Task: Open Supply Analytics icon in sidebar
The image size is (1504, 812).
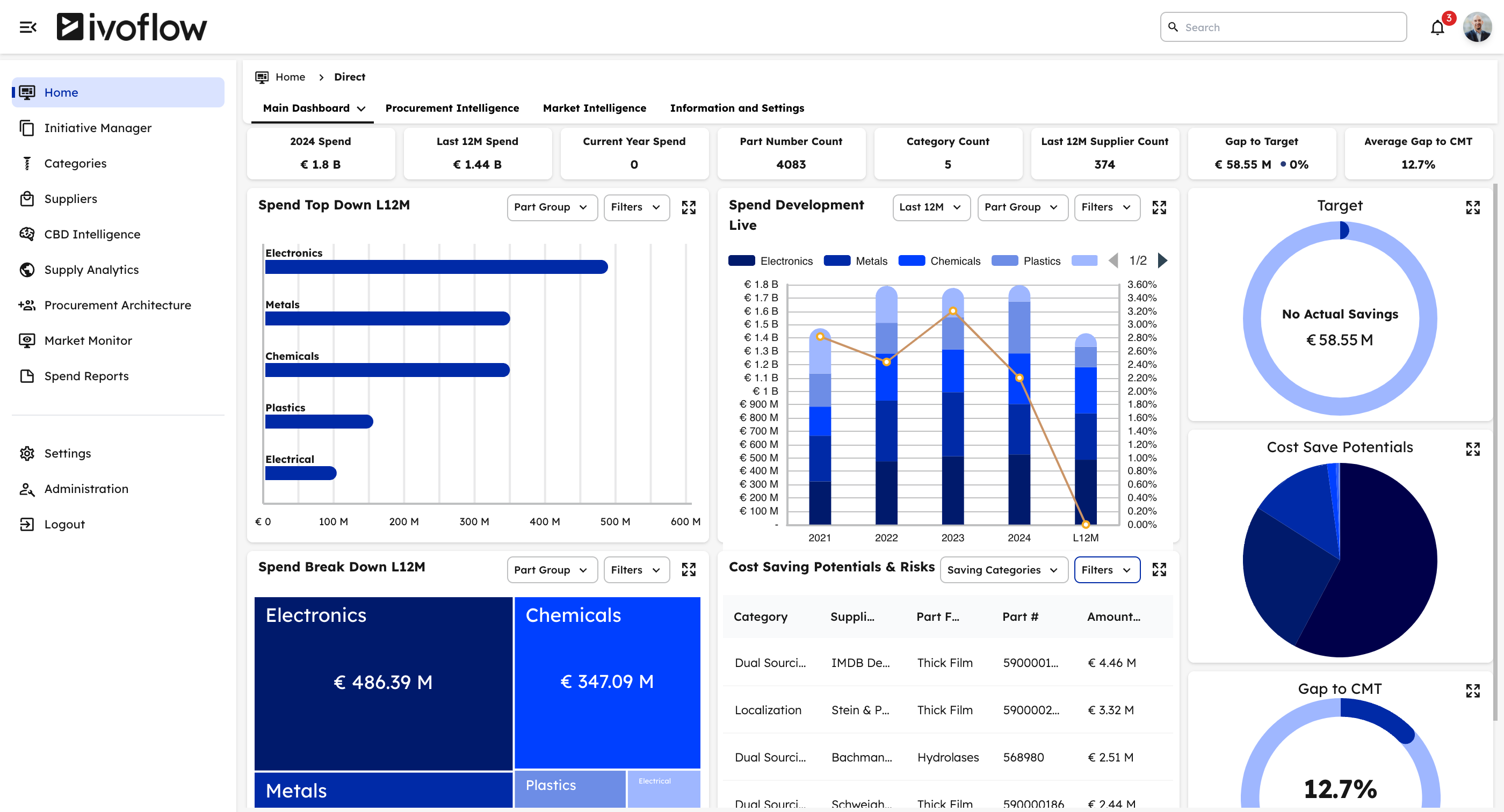Action: point(27,270)
